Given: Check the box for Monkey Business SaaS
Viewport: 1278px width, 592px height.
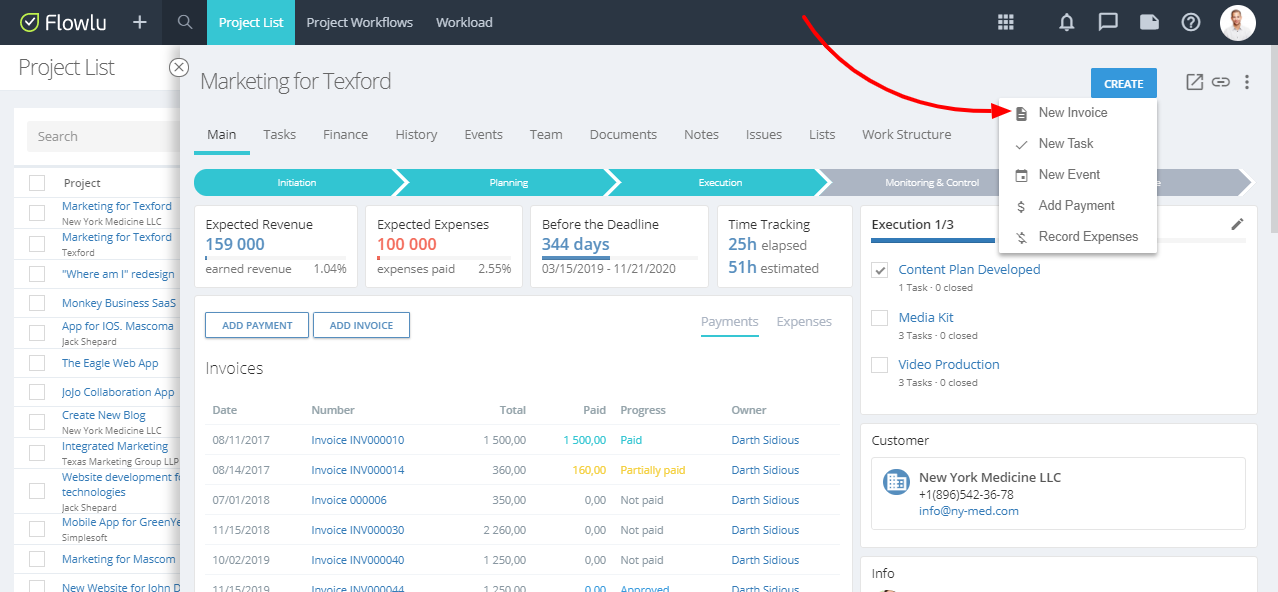Looking at the screenshot, I should coord(37,303).
